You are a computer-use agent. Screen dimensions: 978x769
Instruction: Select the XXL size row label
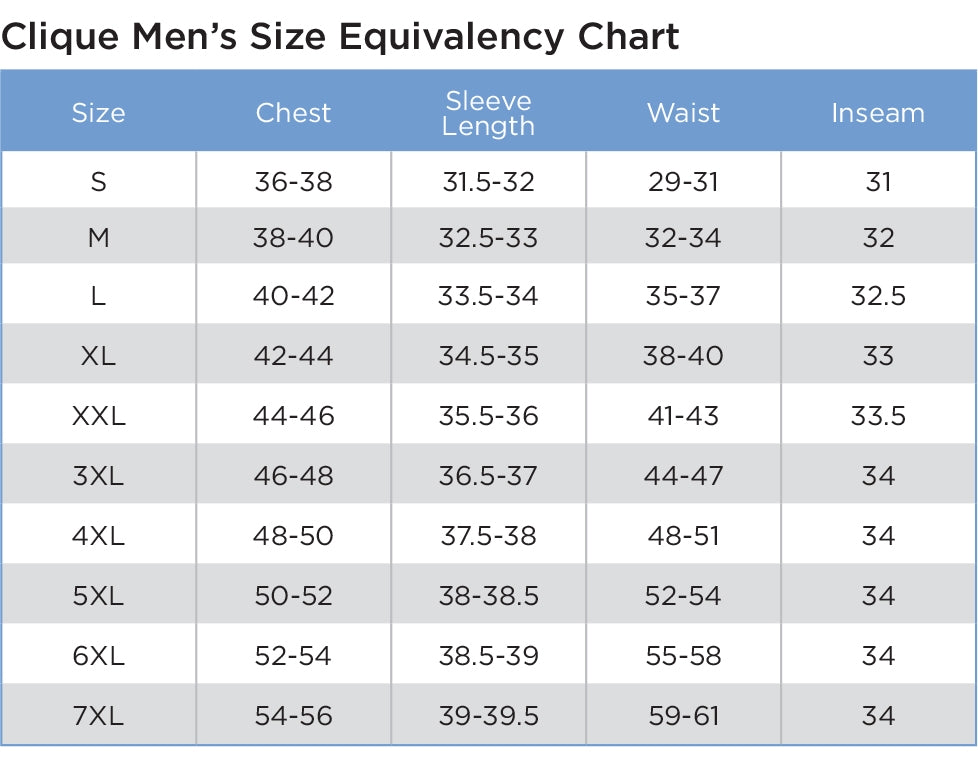point(98,416)
